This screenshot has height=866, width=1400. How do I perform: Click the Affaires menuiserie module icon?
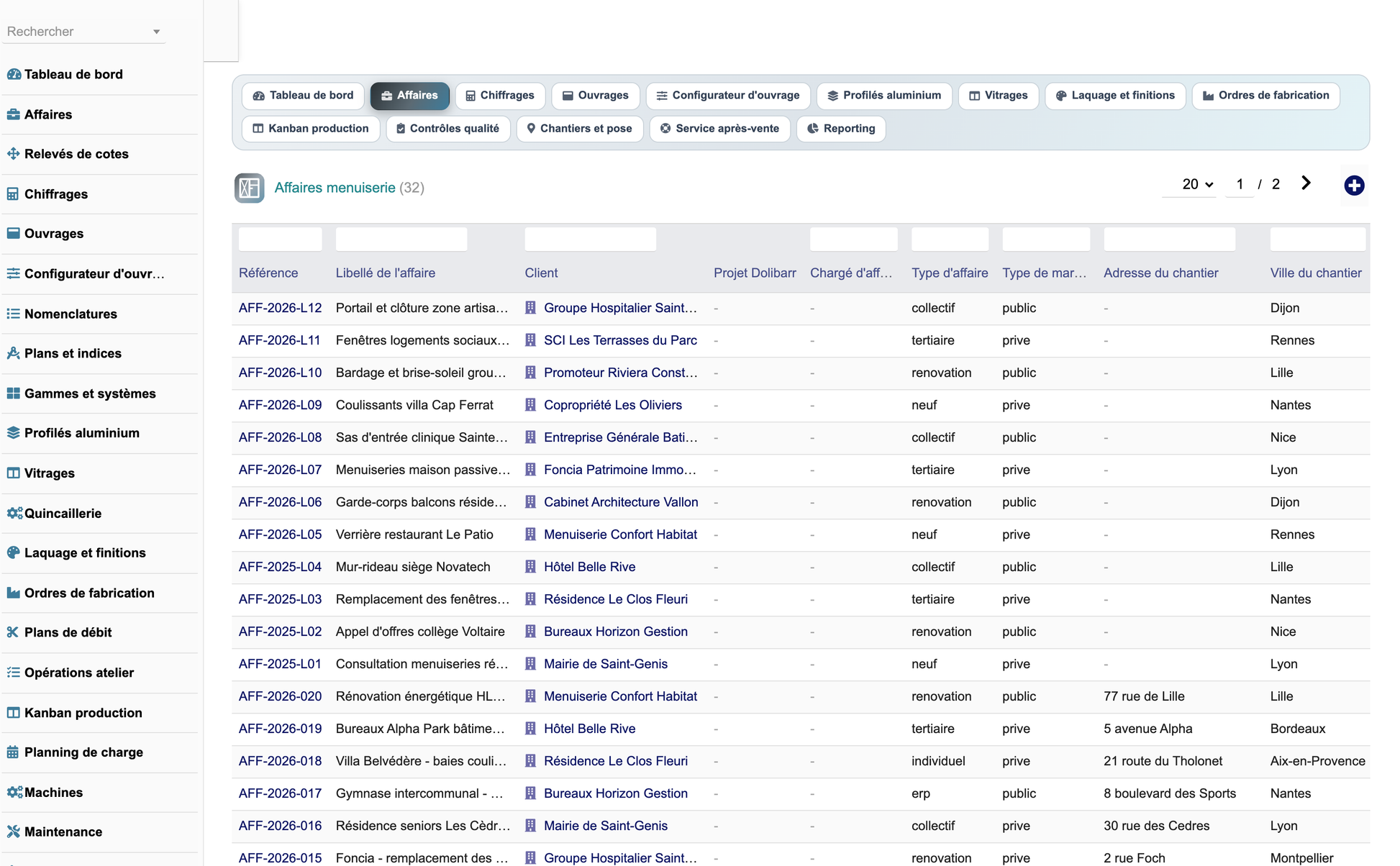250,188
